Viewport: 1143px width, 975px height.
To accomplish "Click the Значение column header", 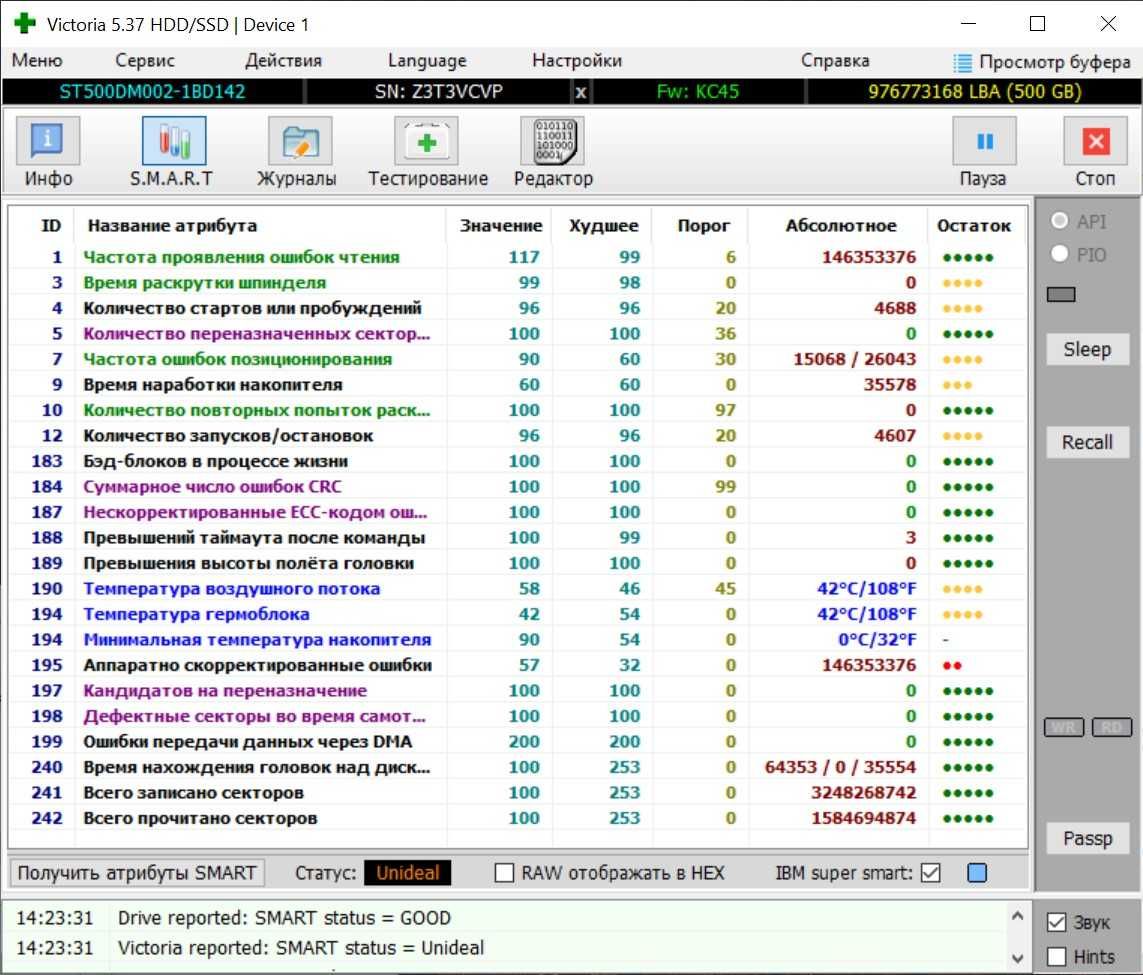I will [501, 226].
